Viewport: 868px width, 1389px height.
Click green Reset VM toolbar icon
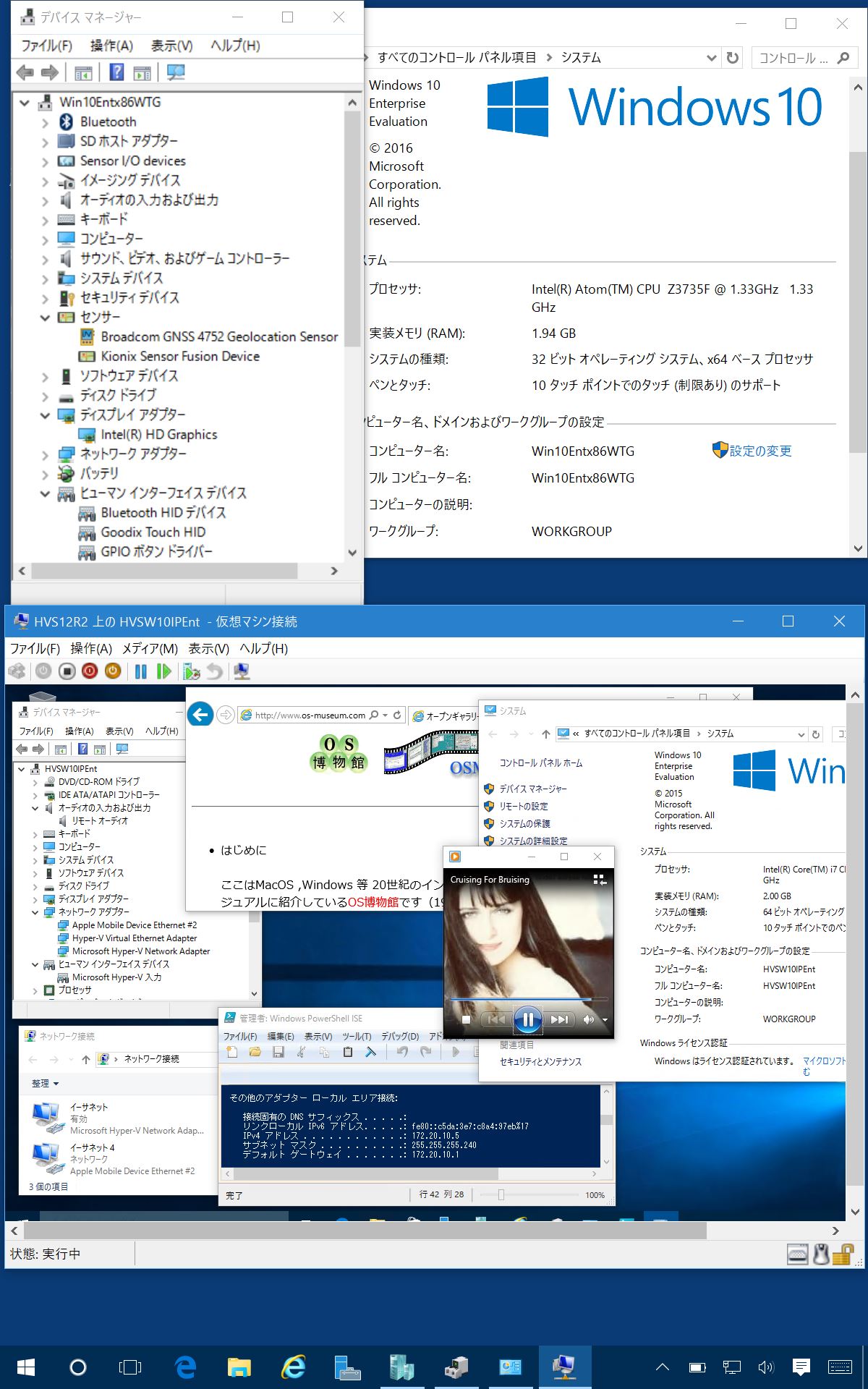(x=164, y=671)
